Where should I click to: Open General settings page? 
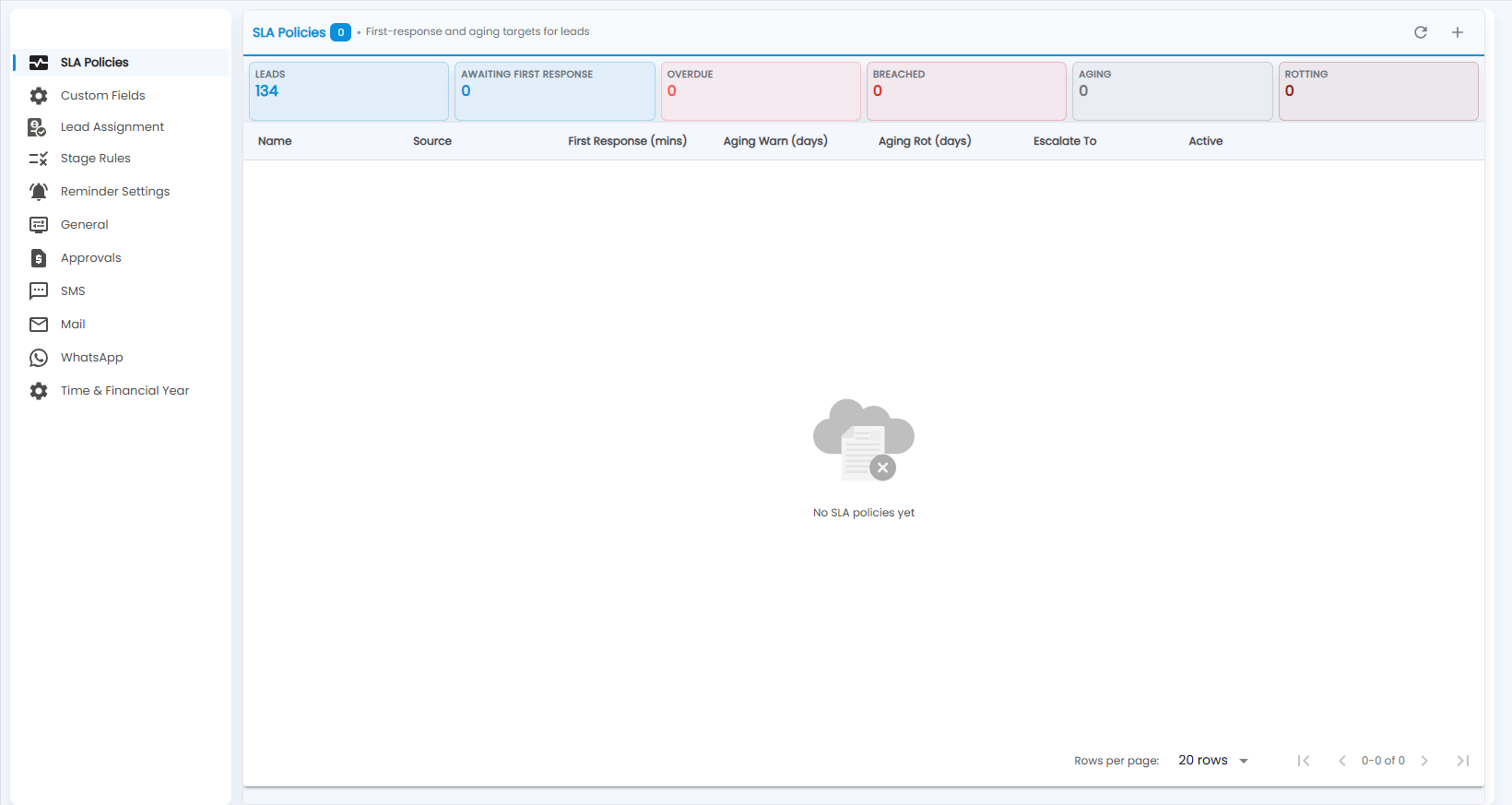121,225
